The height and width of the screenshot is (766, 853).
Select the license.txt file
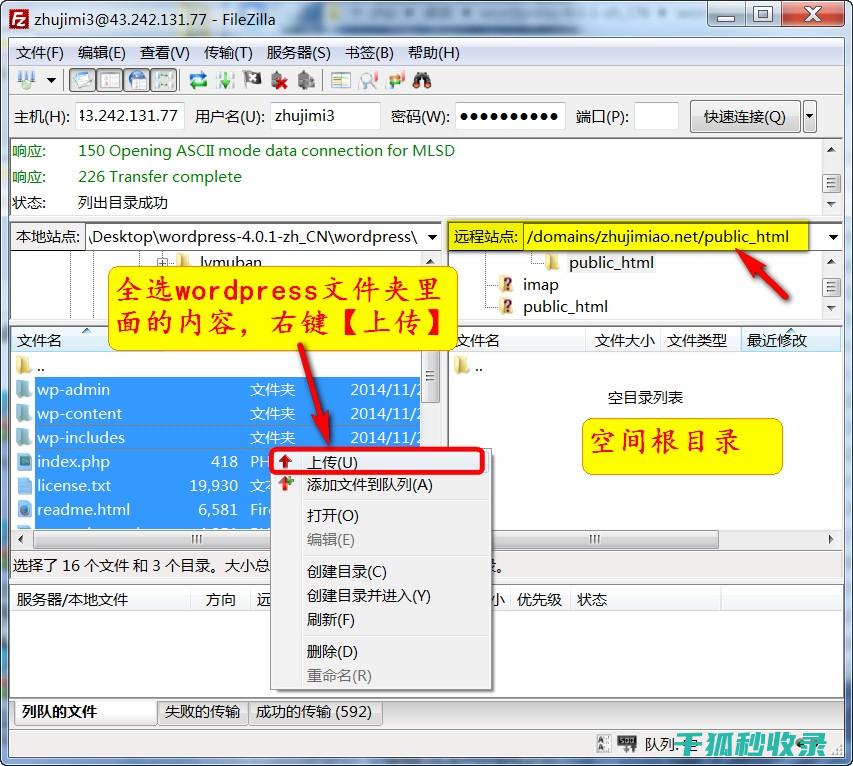coord(74,485)
